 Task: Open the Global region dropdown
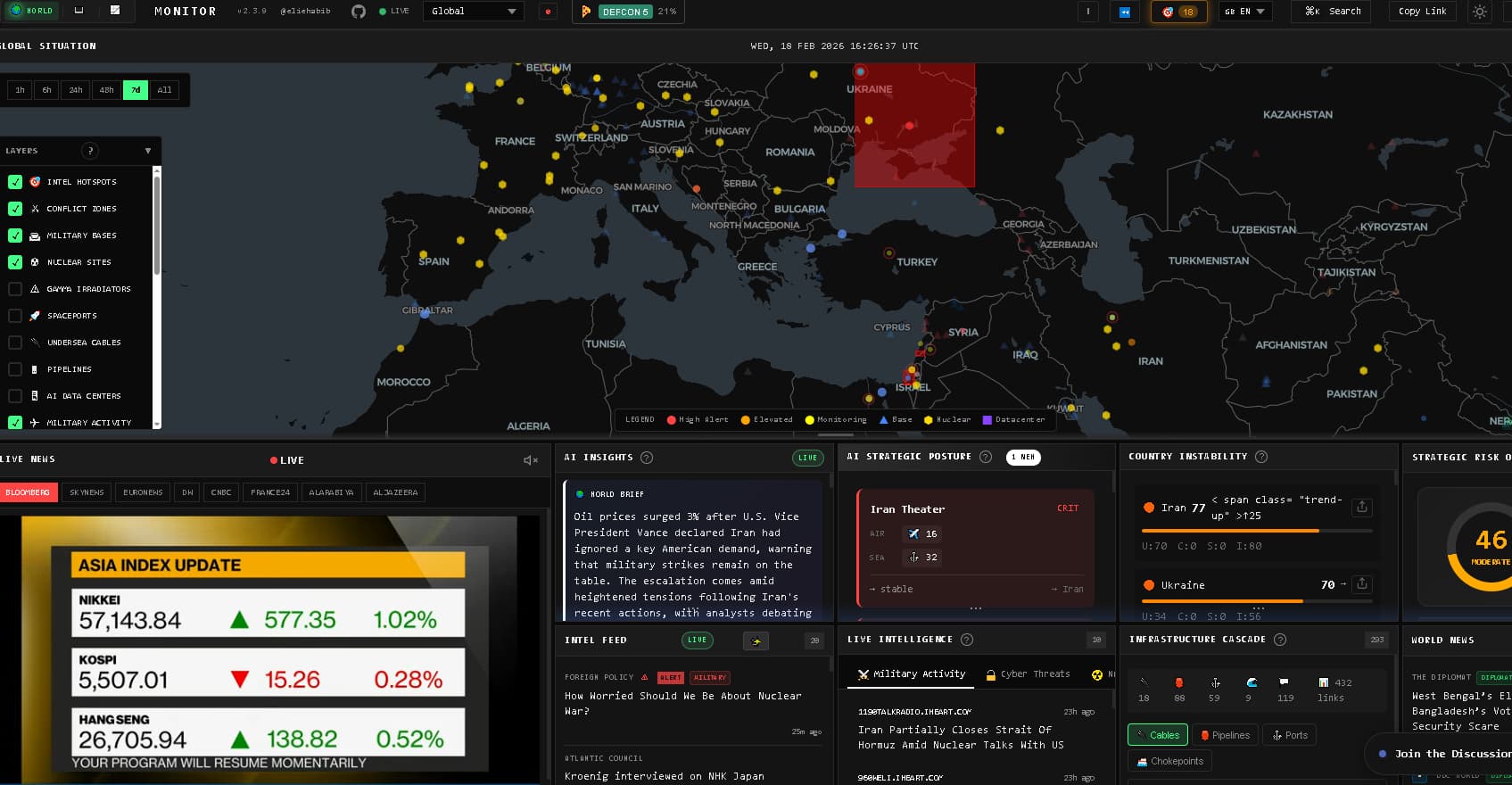(x=473, y=12)
